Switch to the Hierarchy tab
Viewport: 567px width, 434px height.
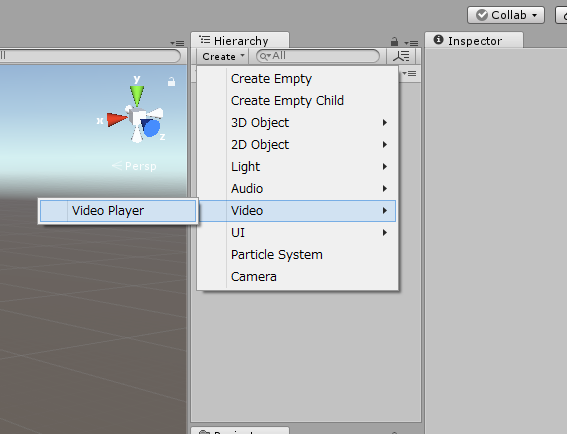point(240,41)
